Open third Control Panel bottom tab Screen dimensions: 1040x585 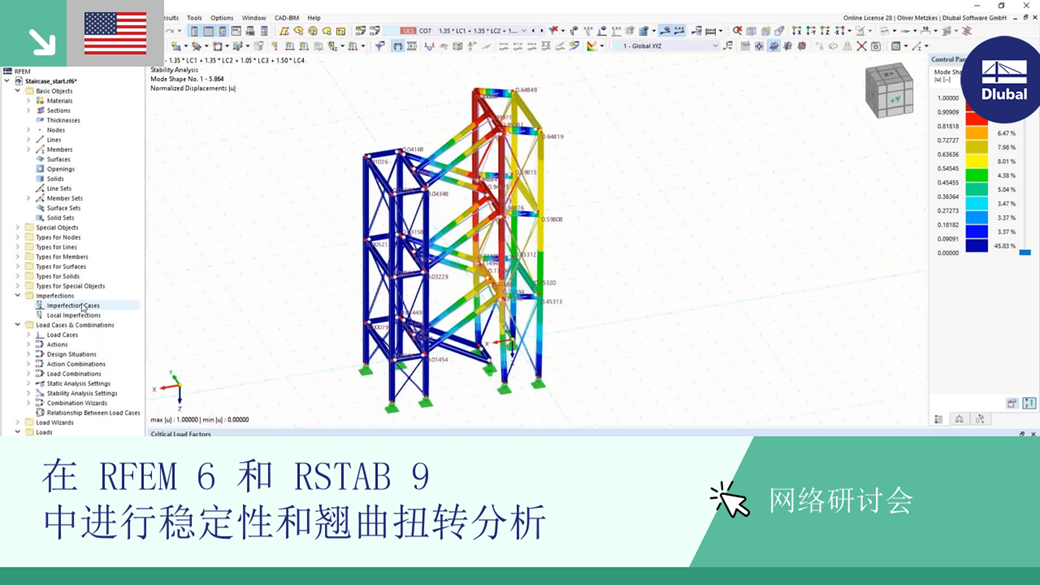pyautogui.click(x=980, y=419)
